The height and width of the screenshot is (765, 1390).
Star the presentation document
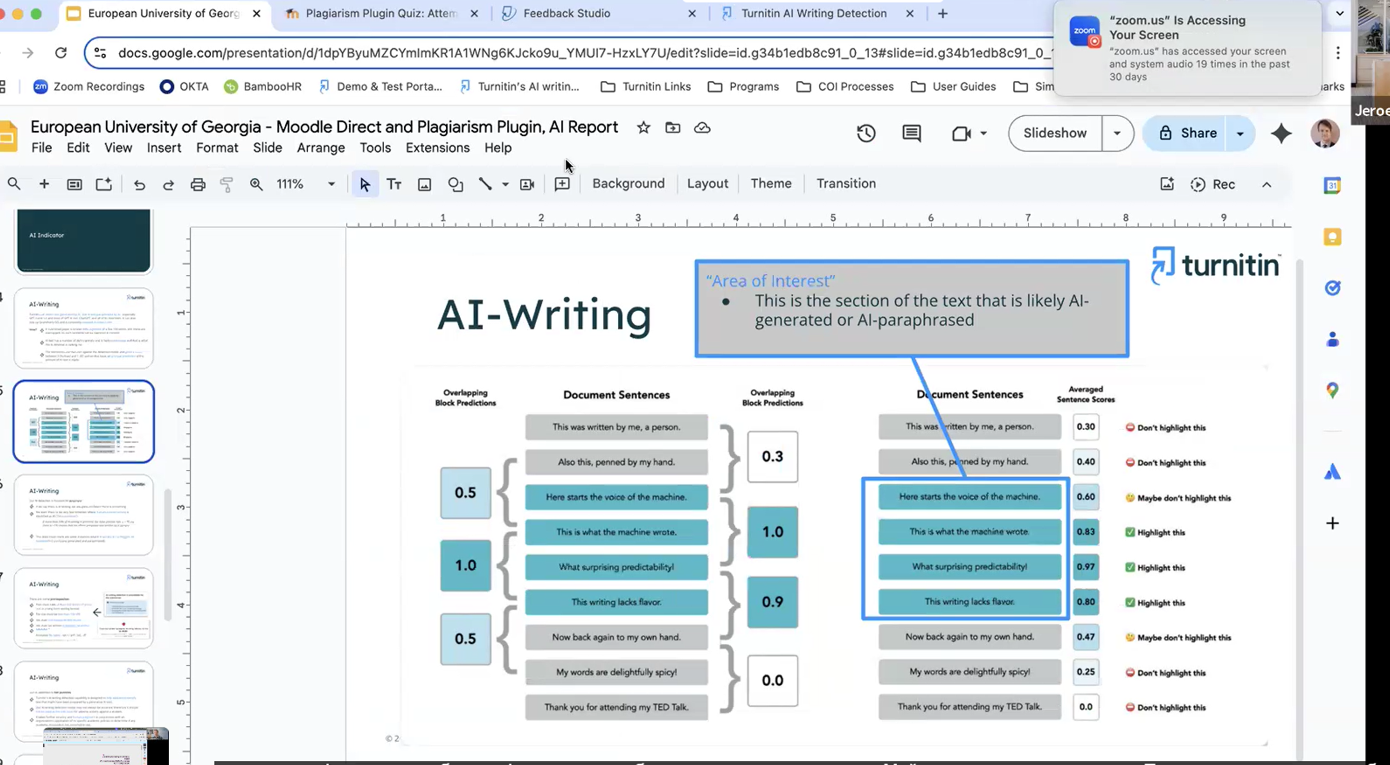(643, 128)
